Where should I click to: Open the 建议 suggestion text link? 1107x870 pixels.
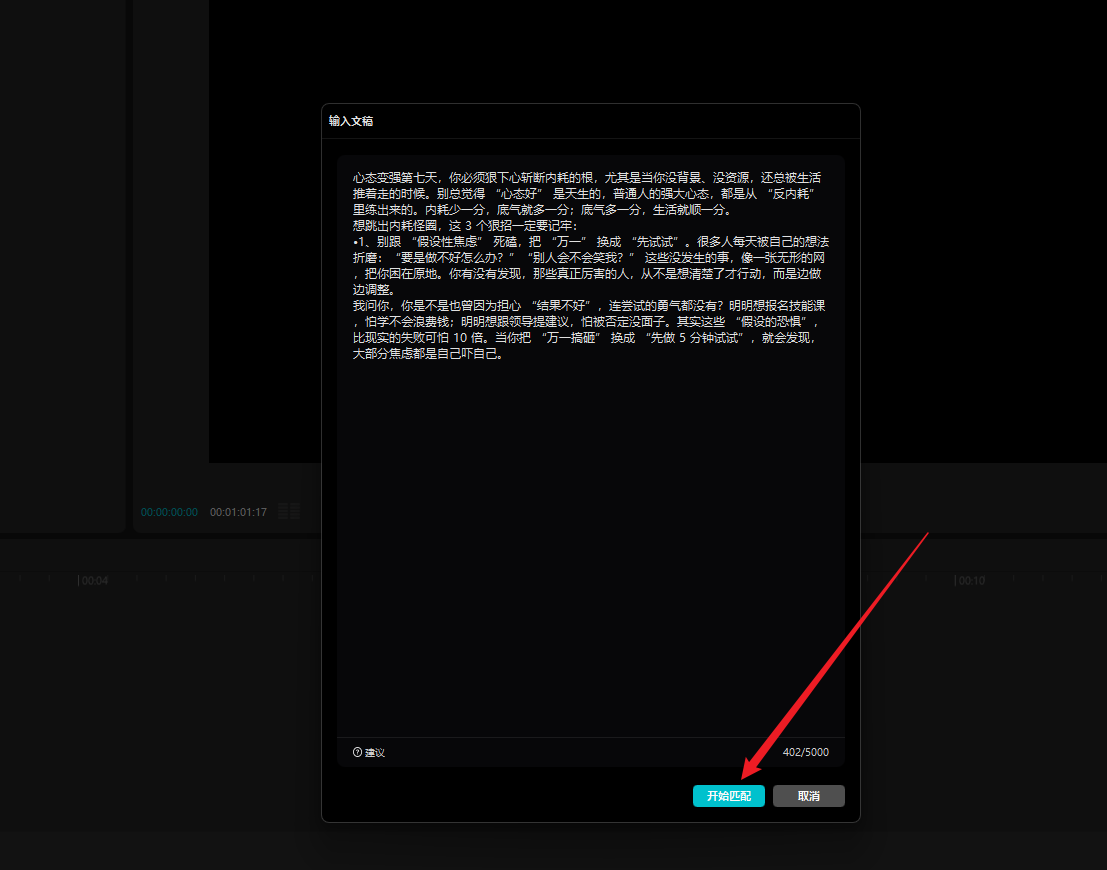[x=375, y=752]
